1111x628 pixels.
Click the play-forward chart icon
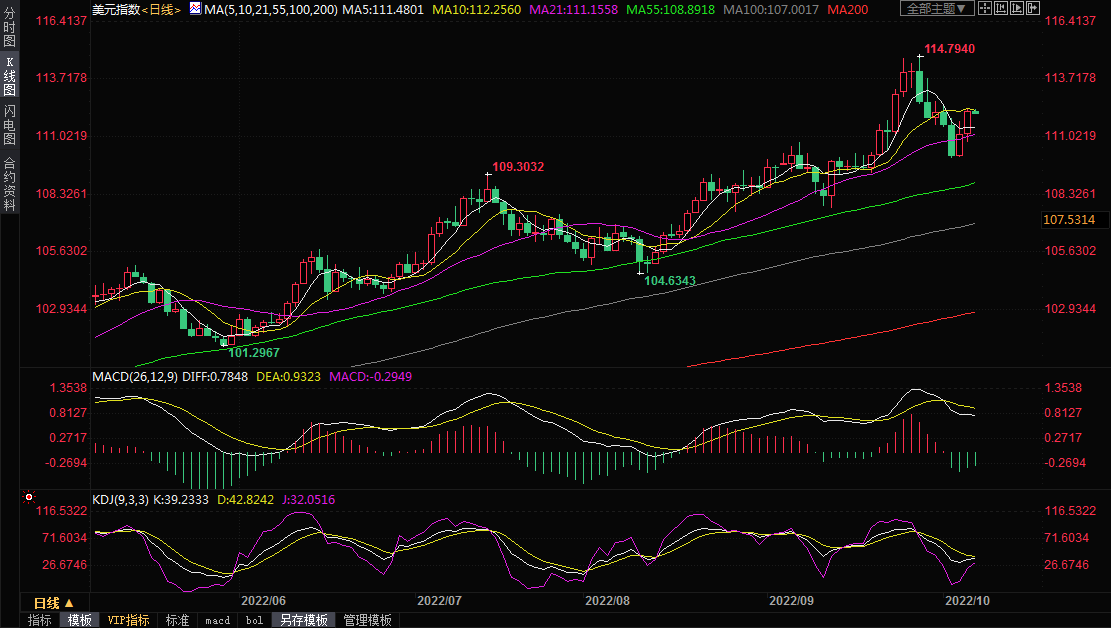click(1017, 9)
